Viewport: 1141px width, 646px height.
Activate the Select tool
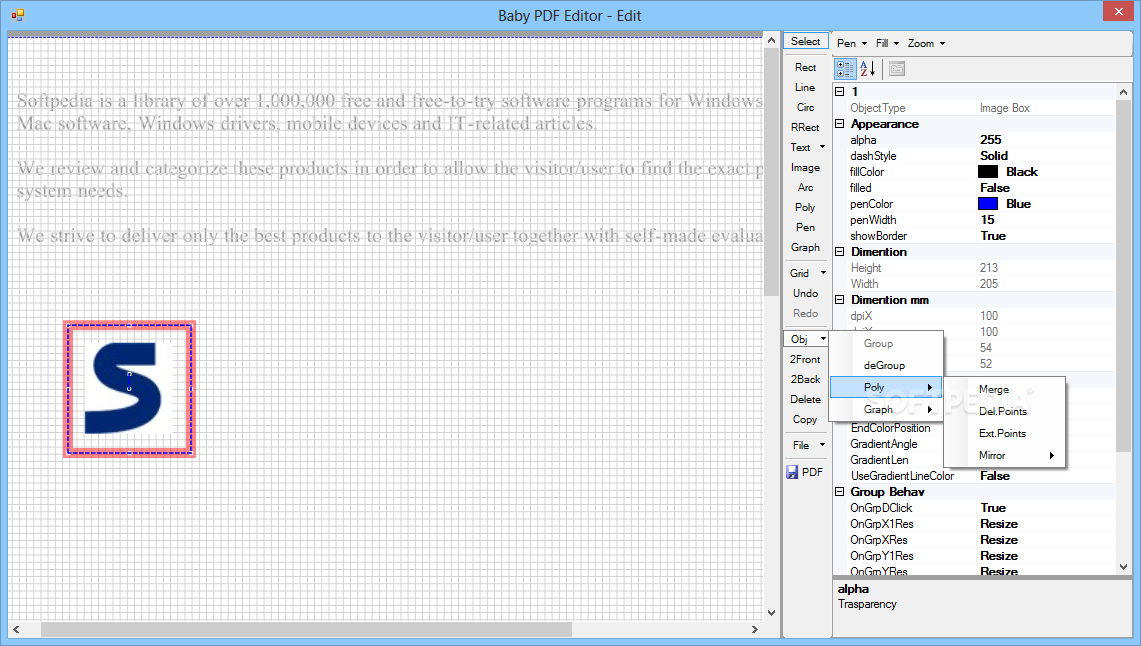pyautogui.click(x=806, y=41)
